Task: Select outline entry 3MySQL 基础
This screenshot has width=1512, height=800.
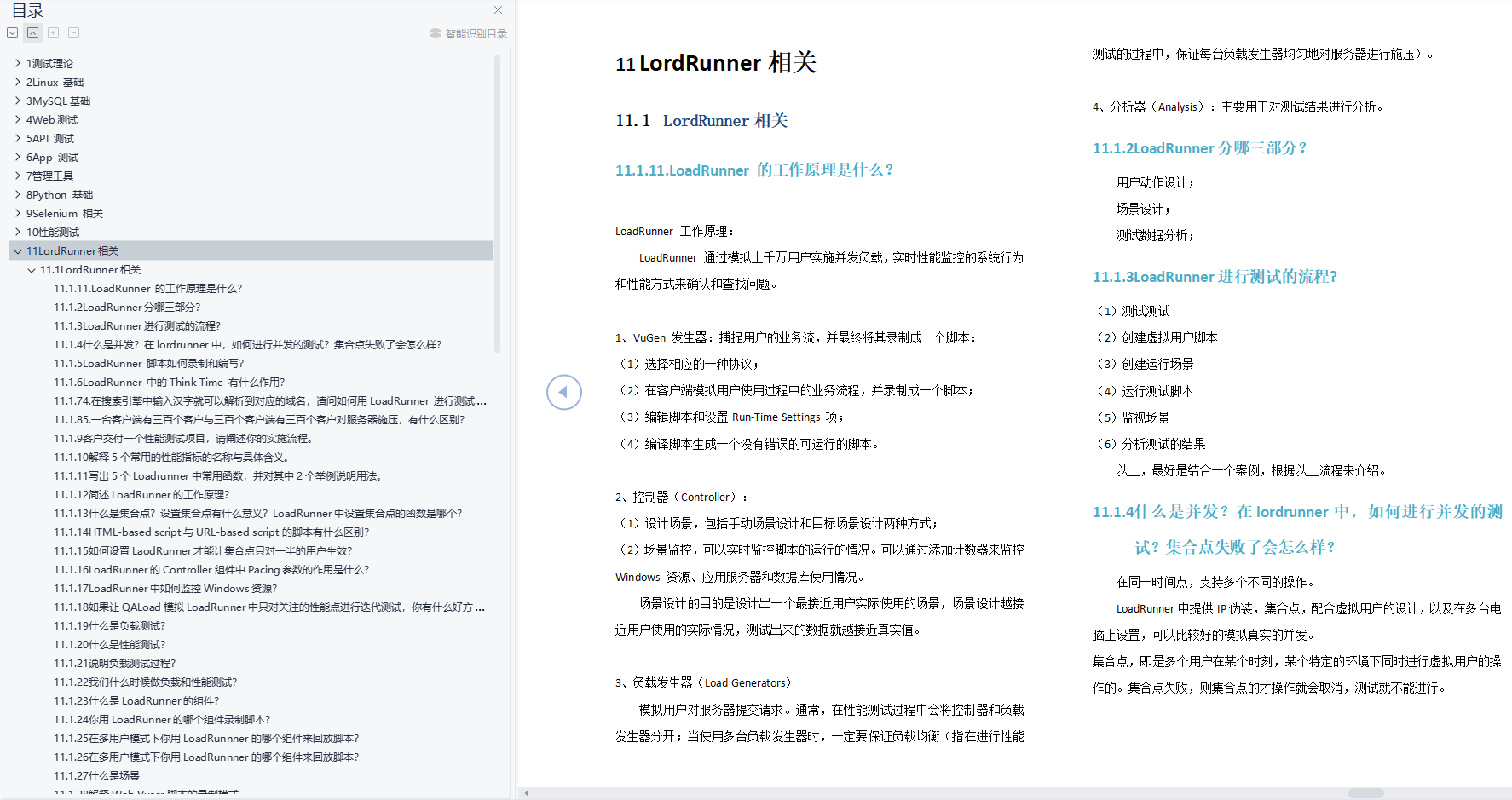Action: click(x=58, y=101)
